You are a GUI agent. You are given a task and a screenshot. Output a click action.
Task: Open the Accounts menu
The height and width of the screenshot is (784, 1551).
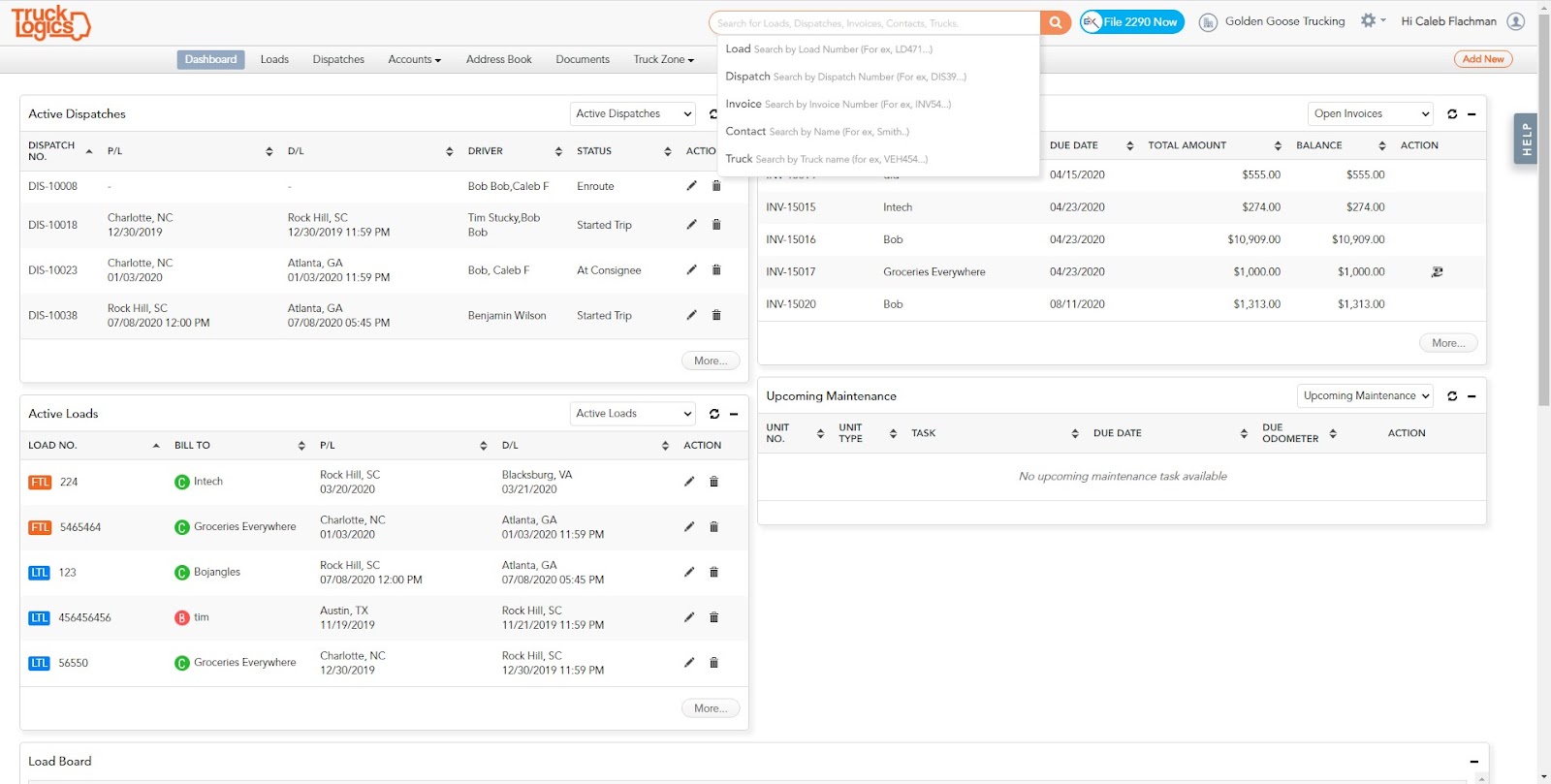[414, 60]
